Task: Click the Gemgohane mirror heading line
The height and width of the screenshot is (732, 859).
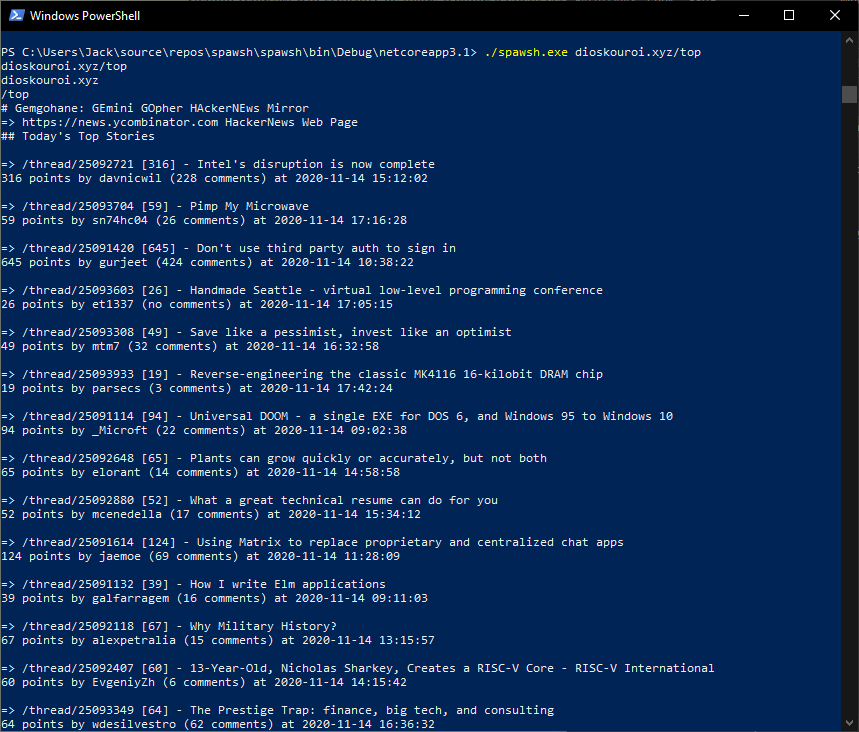Action: [x=155, y=108]
